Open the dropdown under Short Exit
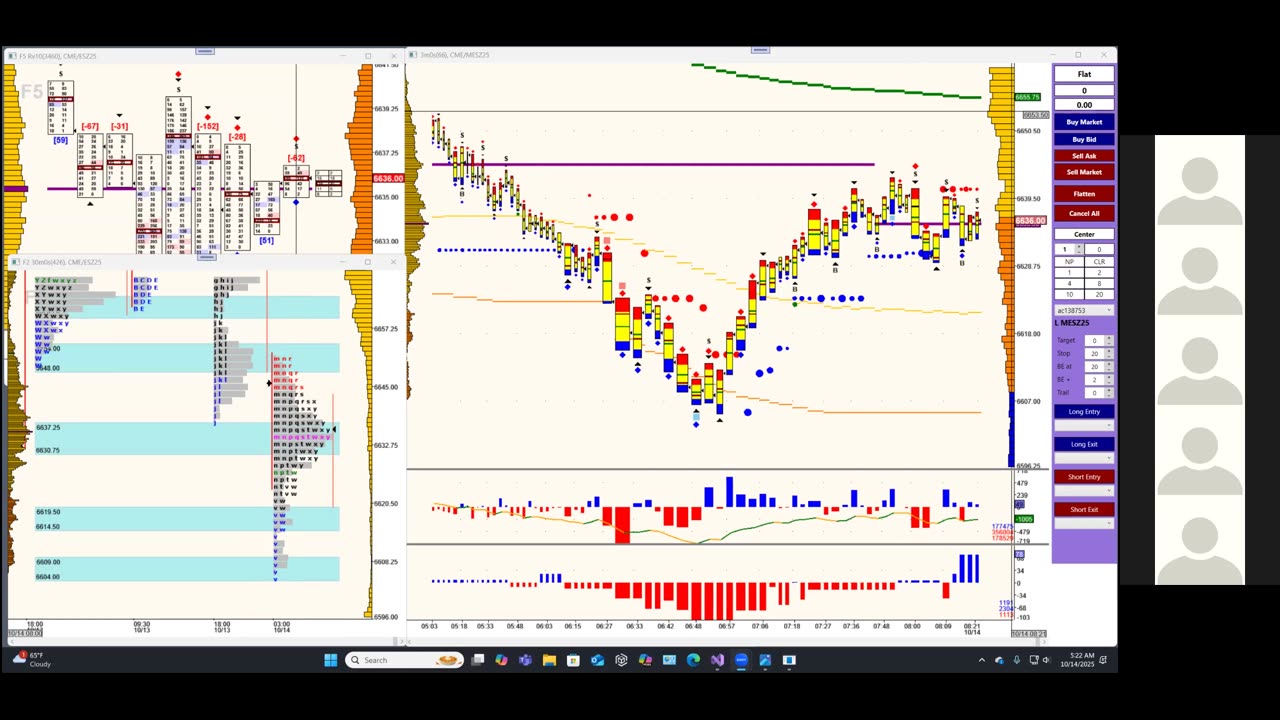 tap(1084, 524)
